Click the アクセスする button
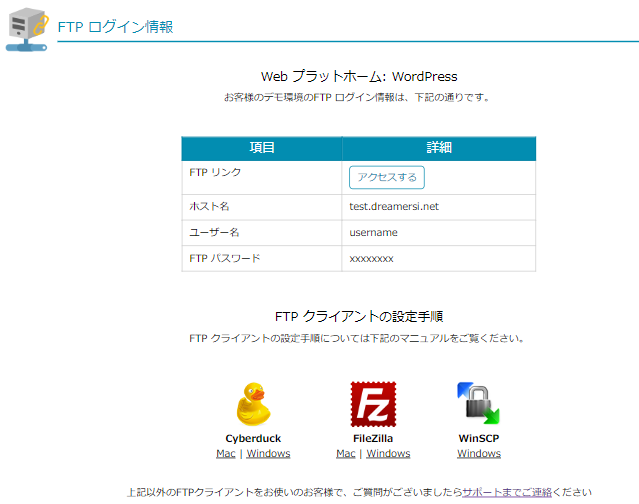639x504 pixels. 387,177
